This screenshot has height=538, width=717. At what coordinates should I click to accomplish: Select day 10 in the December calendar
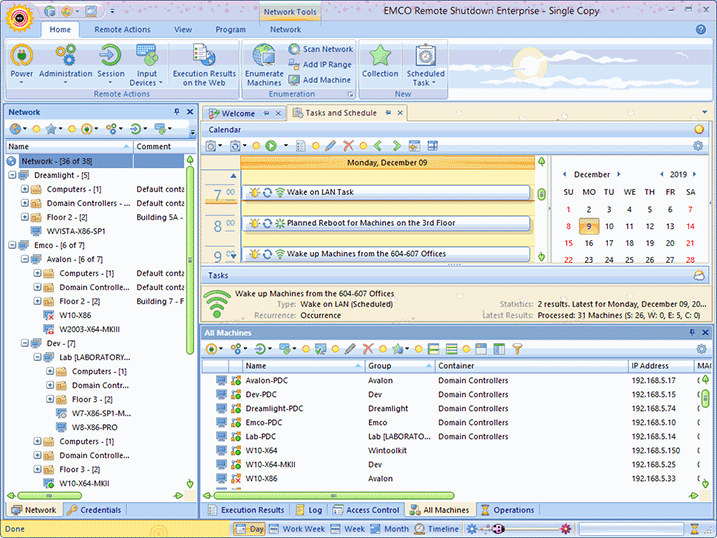[610, 226]
